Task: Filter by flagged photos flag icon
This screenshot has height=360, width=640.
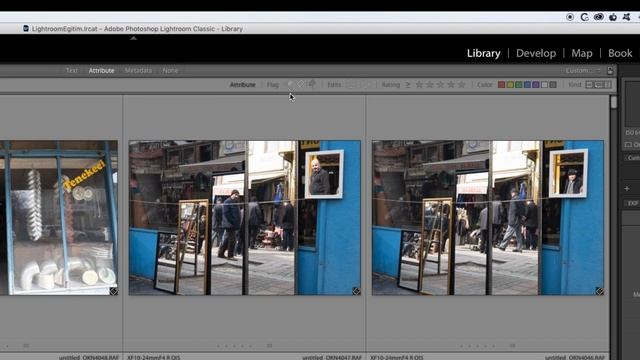Action: tap(290, 84)
